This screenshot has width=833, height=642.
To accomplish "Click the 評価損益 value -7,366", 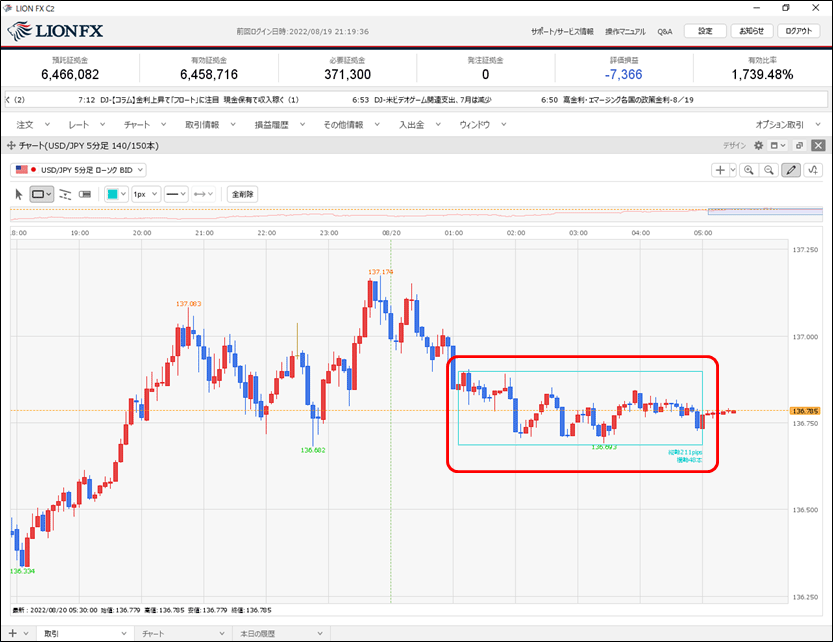I will [x=623, y=74].
